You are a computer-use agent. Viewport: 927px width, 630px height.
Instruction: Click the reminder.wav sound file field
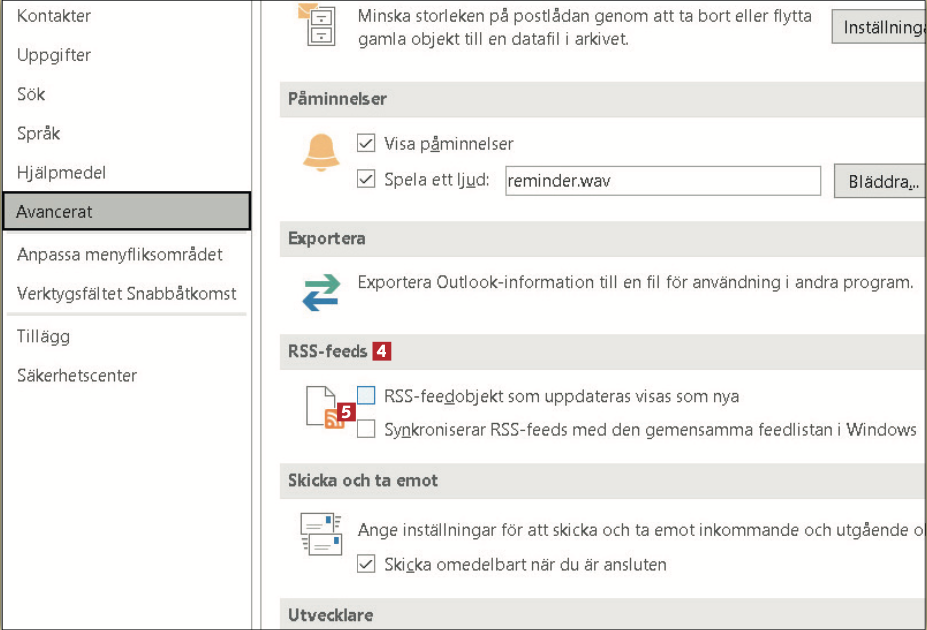point(662,181)
